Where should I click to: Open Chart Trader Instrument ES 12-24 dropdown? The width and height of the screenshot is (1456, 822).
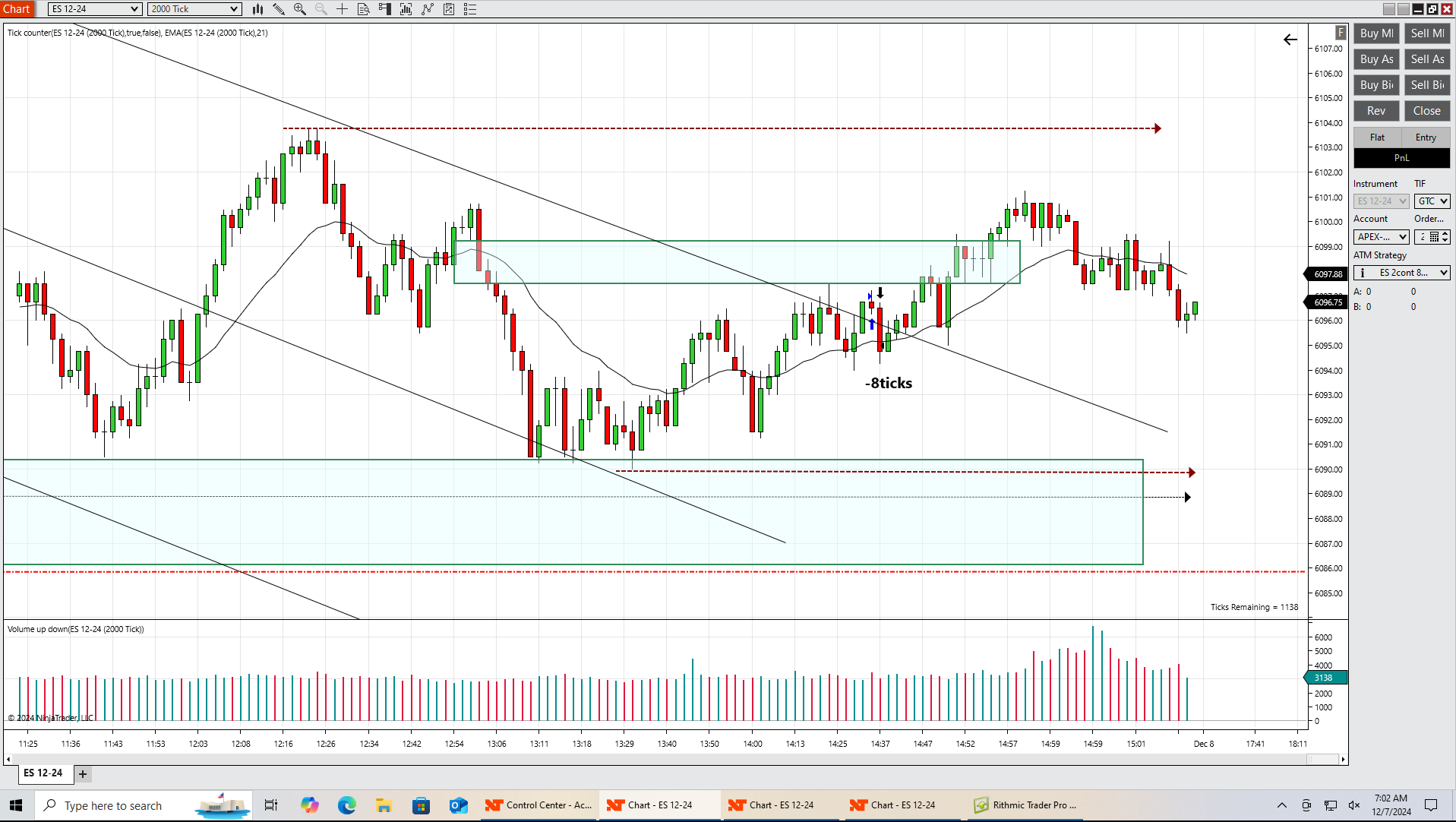click(x=1382, y=201)
